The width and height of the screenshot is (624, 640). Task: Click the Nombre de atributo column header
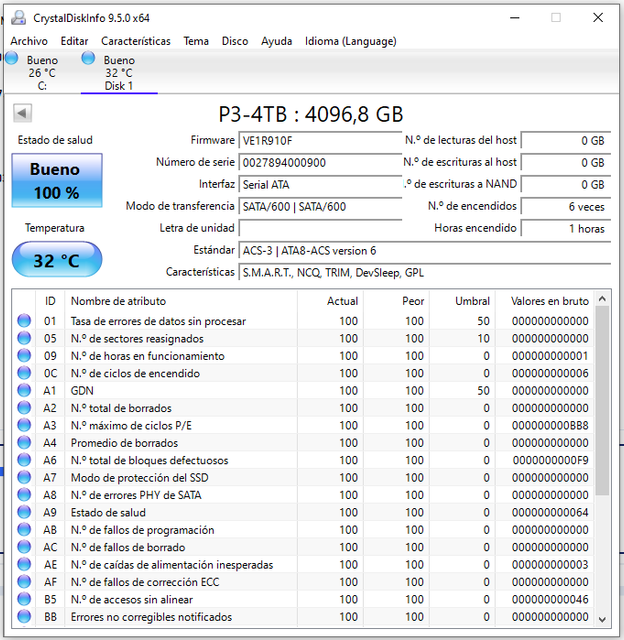click(182, 301)
